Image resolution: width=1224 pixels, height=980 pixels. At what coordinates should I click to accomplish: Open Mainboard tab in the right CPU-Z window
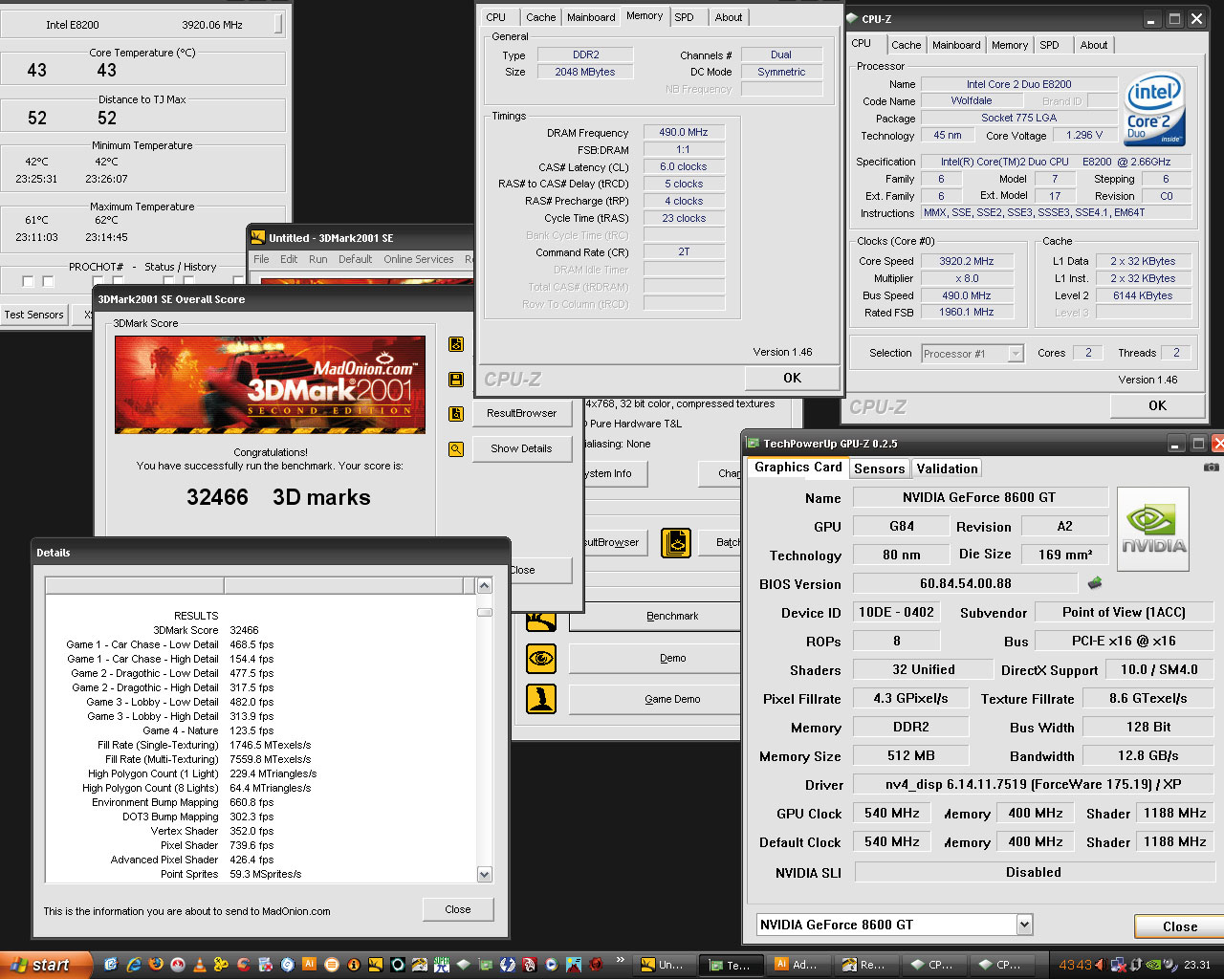coord(956,45)
